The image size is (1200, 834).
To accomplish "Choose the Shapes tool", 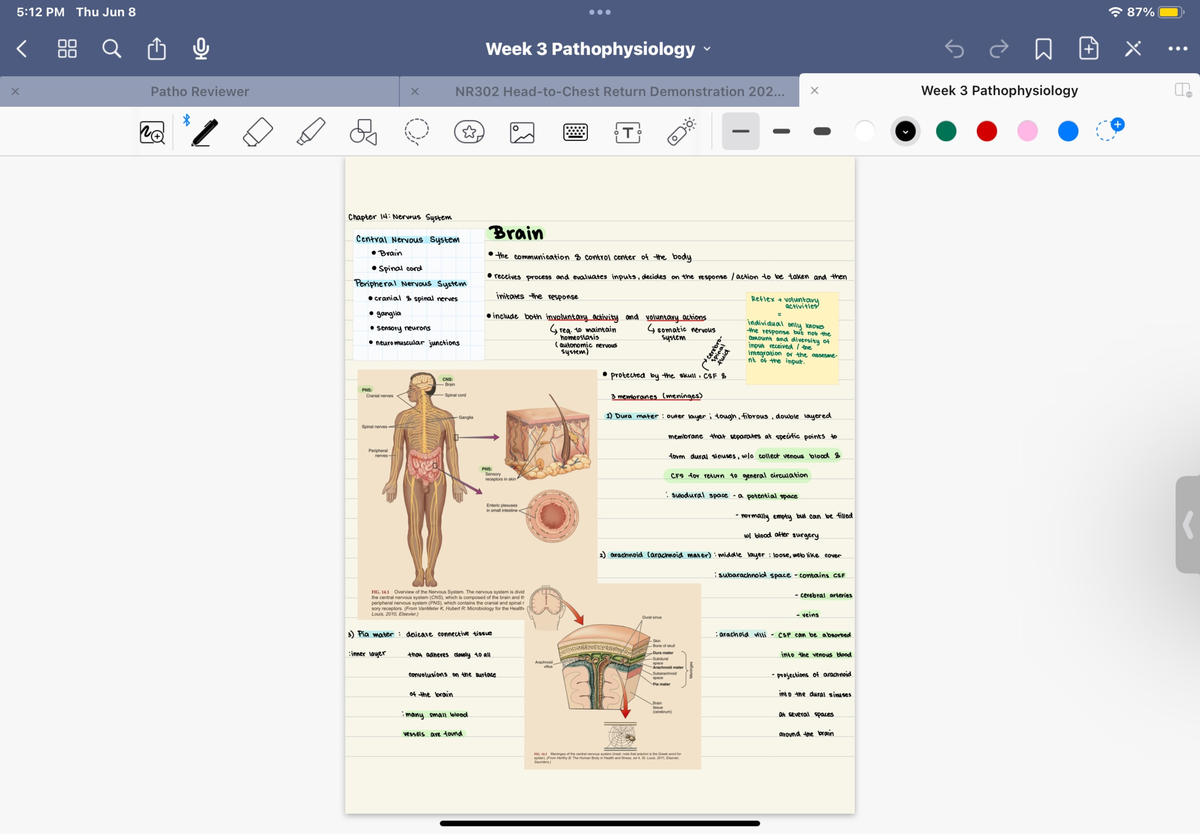I will coord(363,132).
